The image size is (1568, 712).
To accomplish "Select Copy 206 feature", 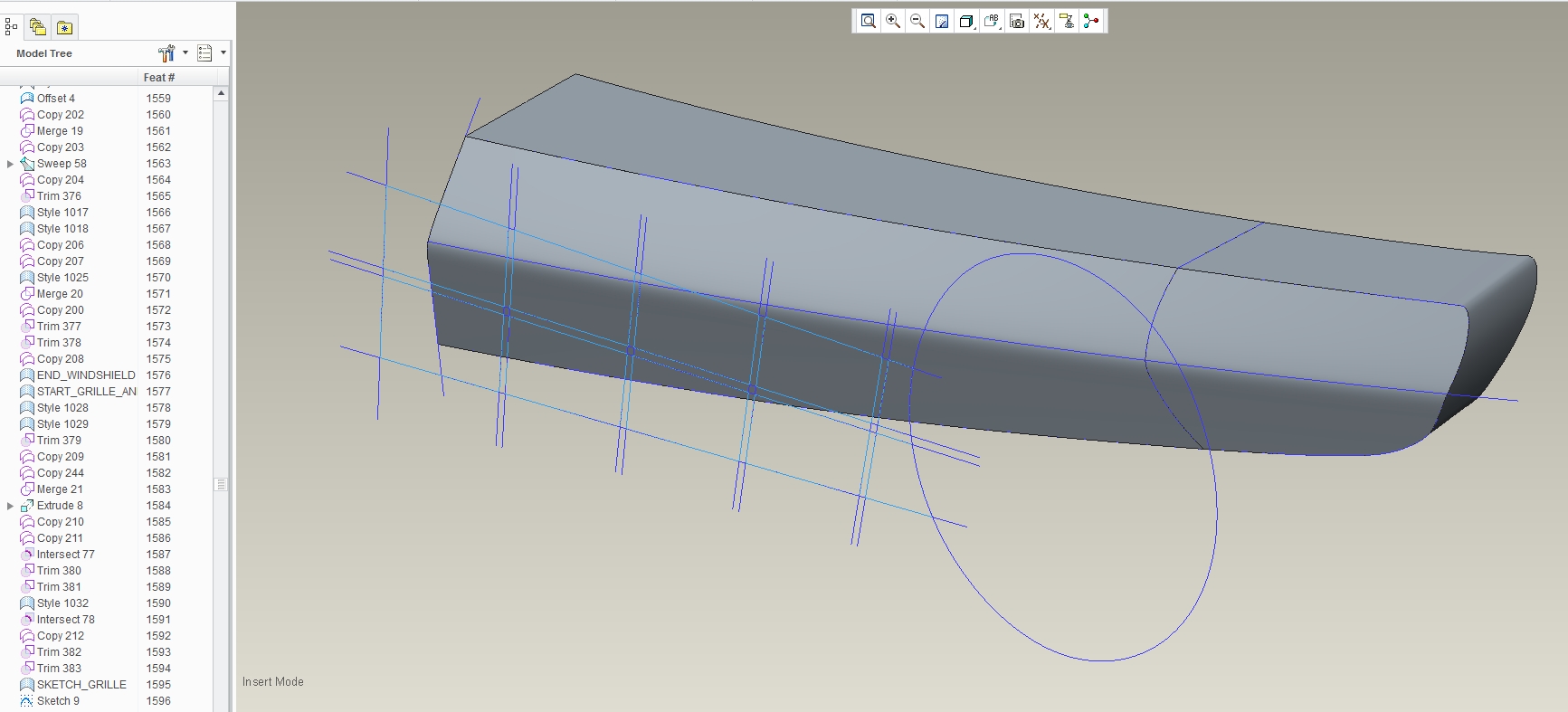I will (61, 245).
